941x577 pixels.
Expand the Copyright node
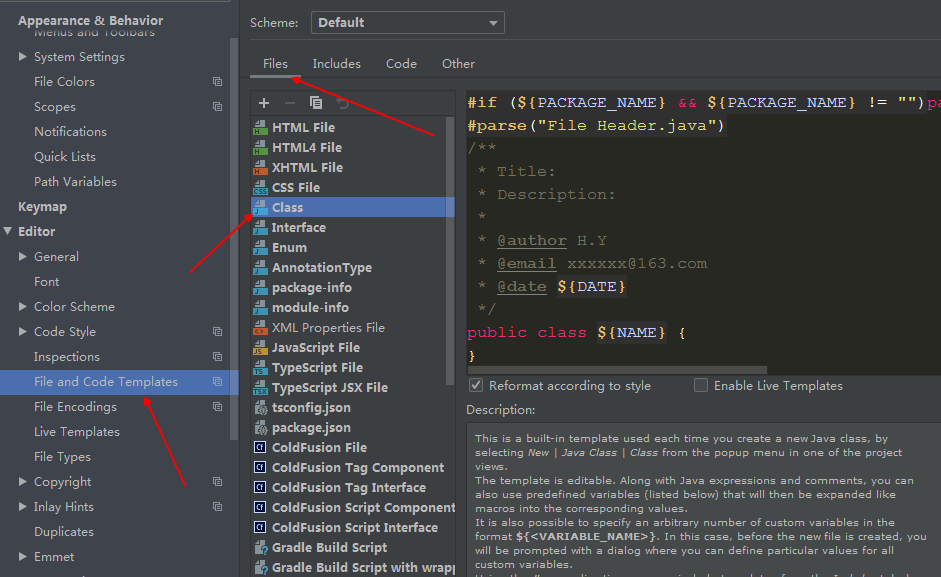[x=23, y=482]
